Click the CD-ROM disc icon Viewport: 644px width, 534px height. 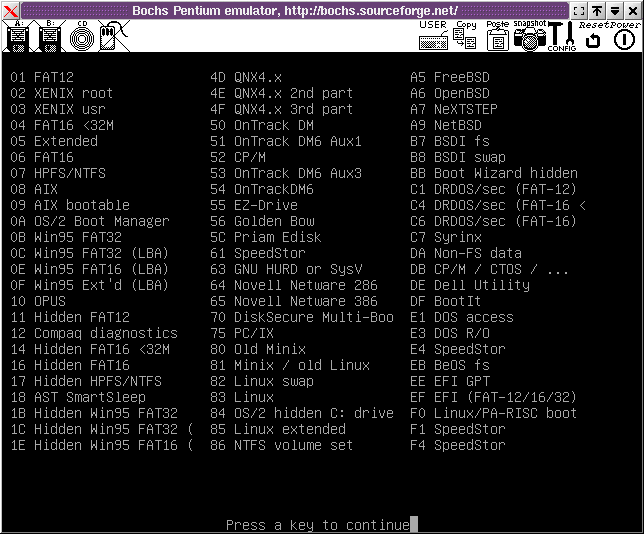(x=80, y=37)
